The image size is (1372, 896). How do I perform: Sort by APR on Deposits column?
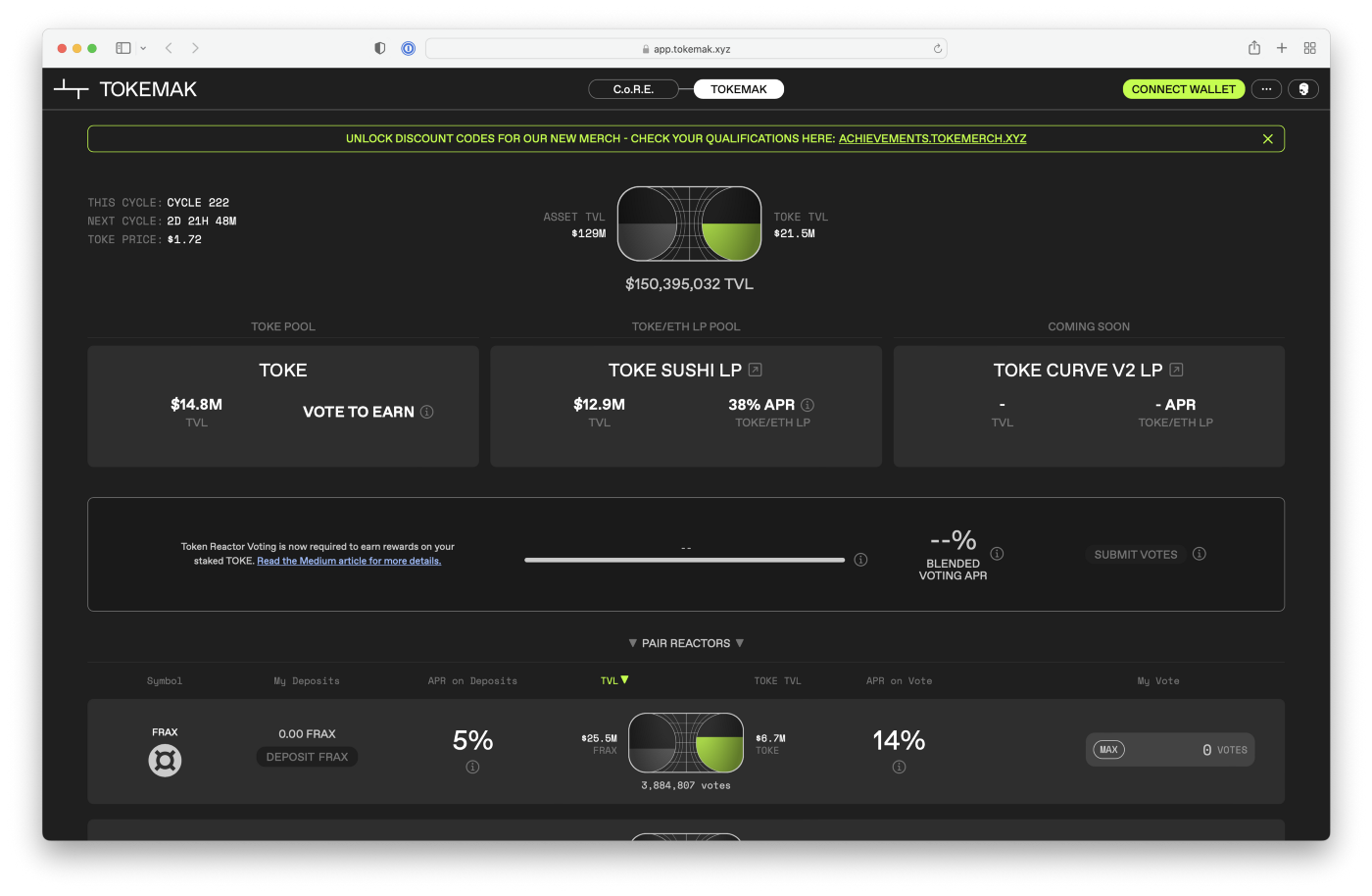coord(472,680)
